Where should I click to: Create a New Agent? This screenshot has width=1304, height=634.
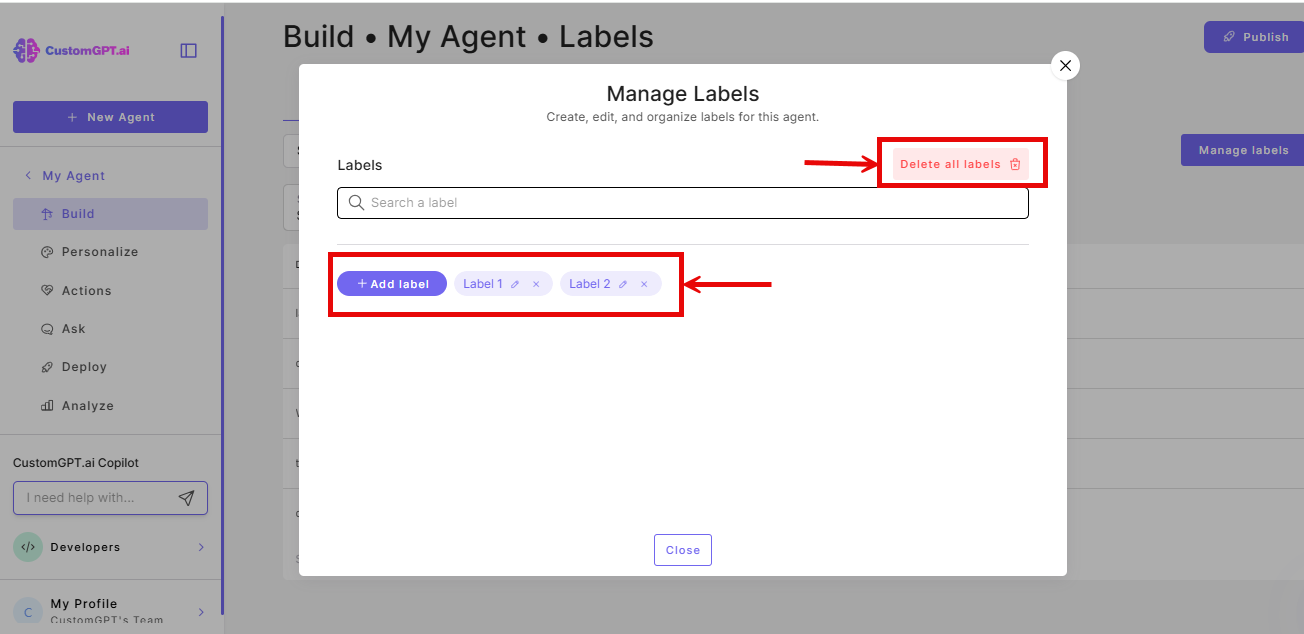[x=110, y=117]
